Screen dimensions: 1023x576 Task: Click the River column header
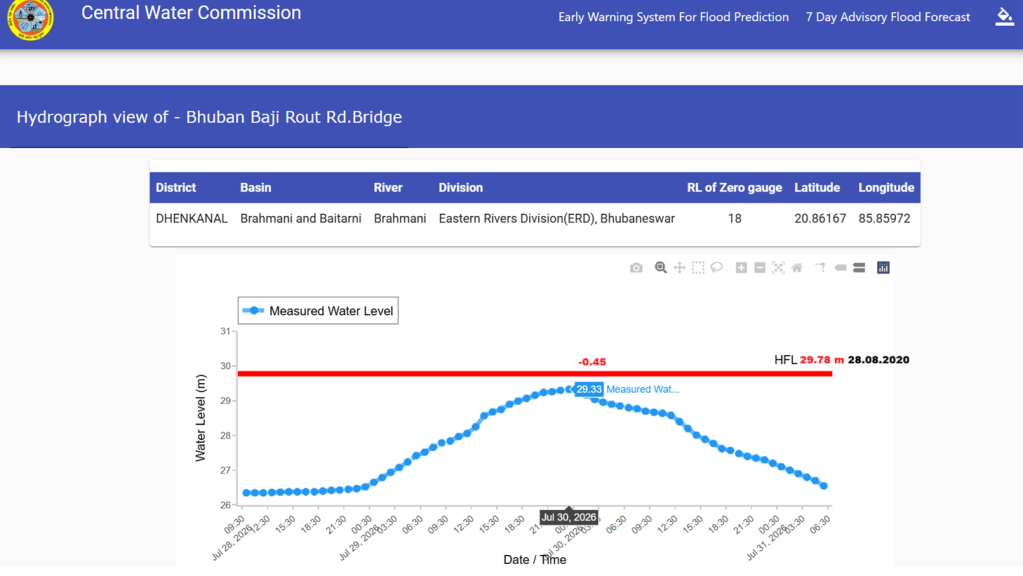click(388, 188)
